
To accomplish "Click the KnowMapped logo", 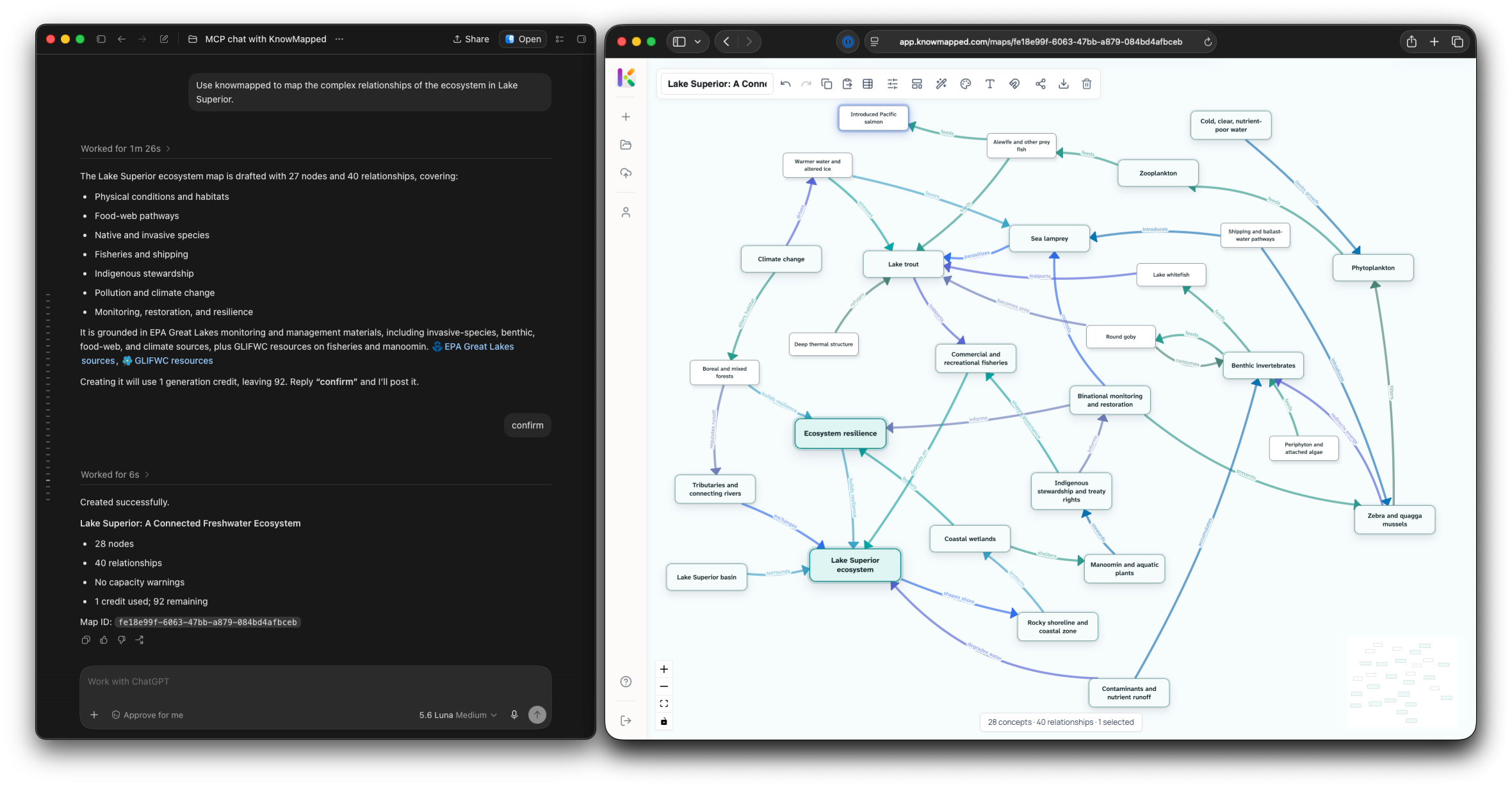I will point(626,77).
